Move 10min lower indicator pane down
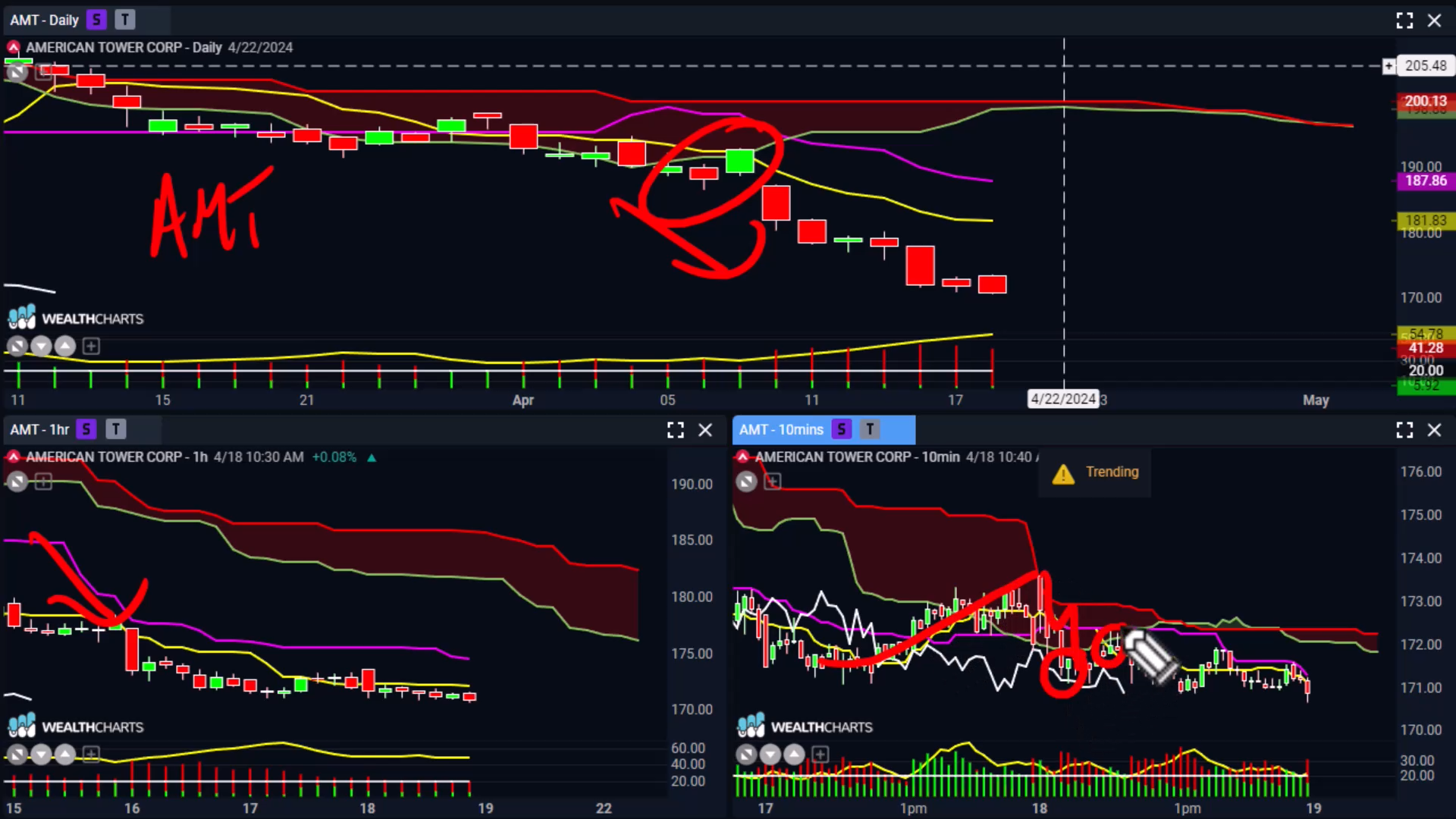This screenshot has height=819, width=1456. coord(770,755)
